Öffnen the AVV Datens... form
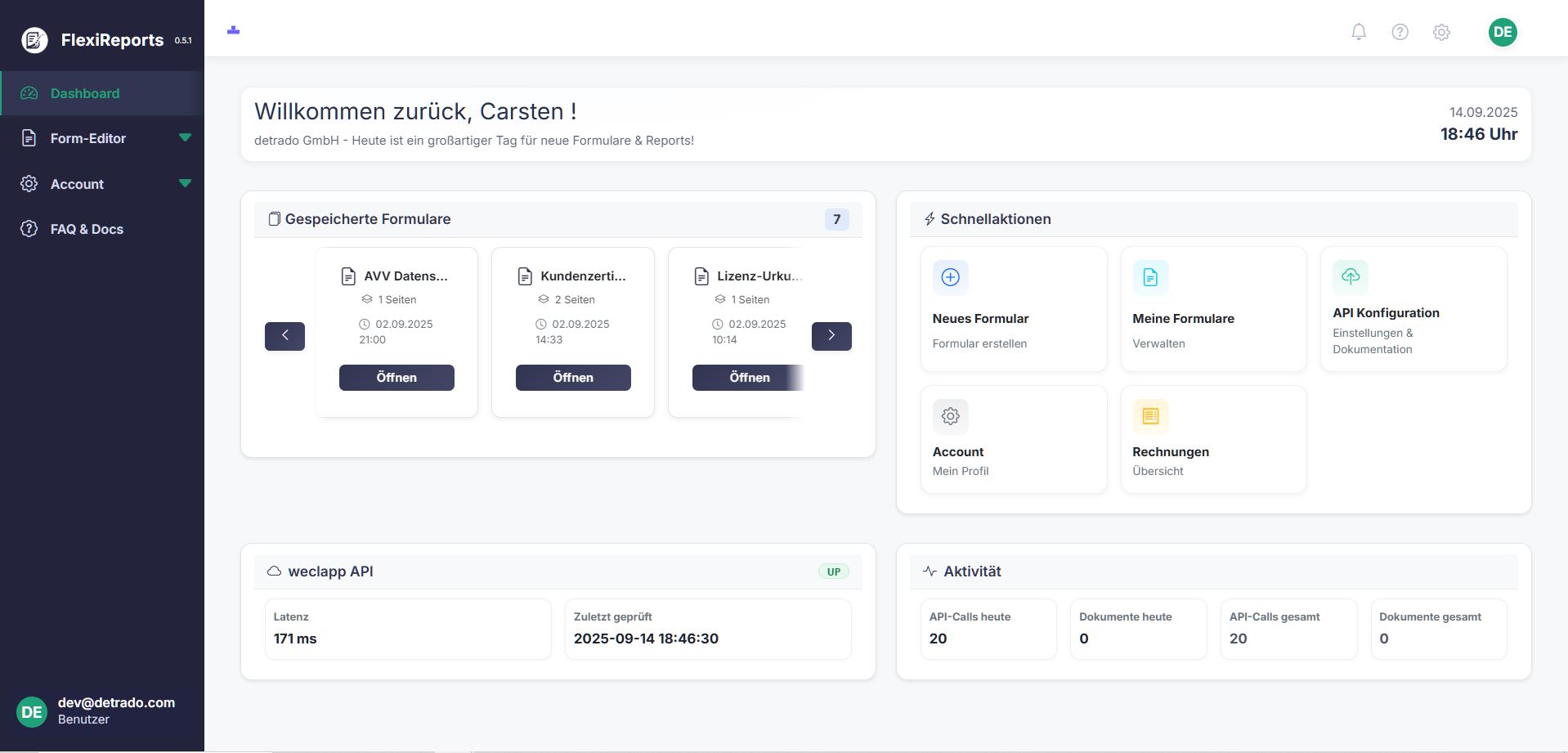Viewport: 1568px width, 753px height. coord(396,377)
